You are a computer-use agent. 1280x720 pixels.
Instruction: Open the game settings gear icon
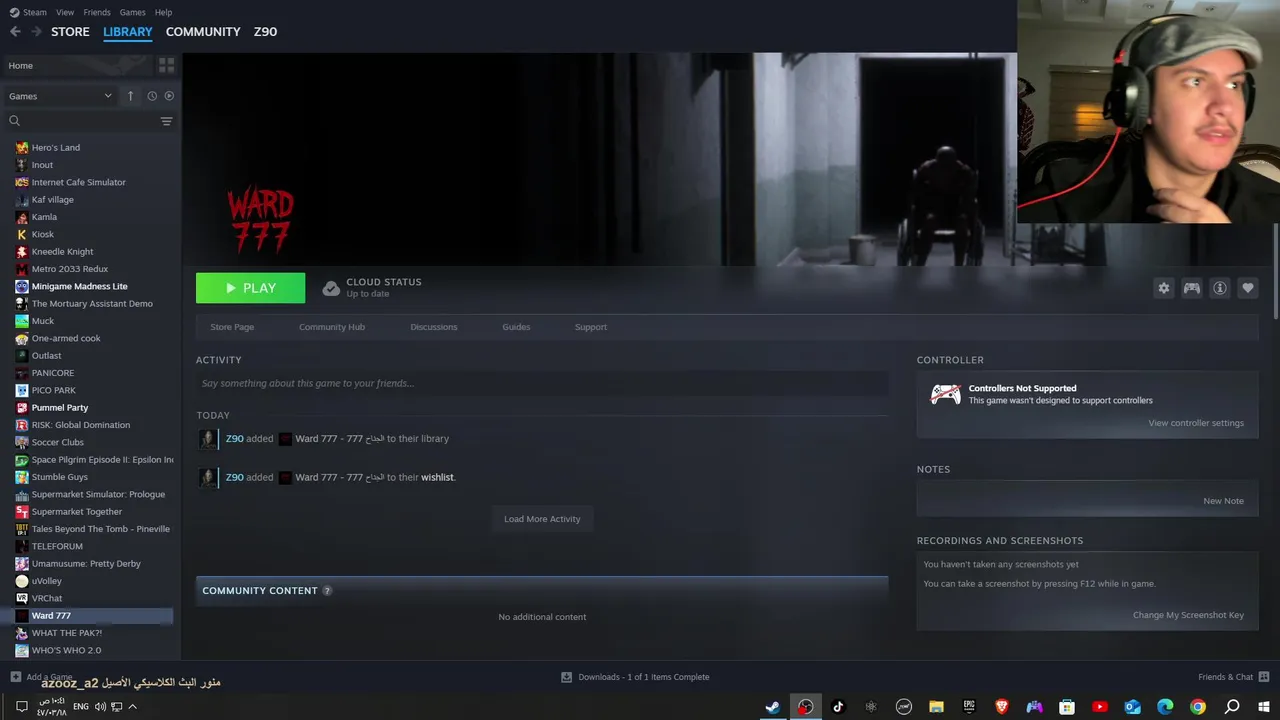pyautogui.click(x=1164, y=288)
